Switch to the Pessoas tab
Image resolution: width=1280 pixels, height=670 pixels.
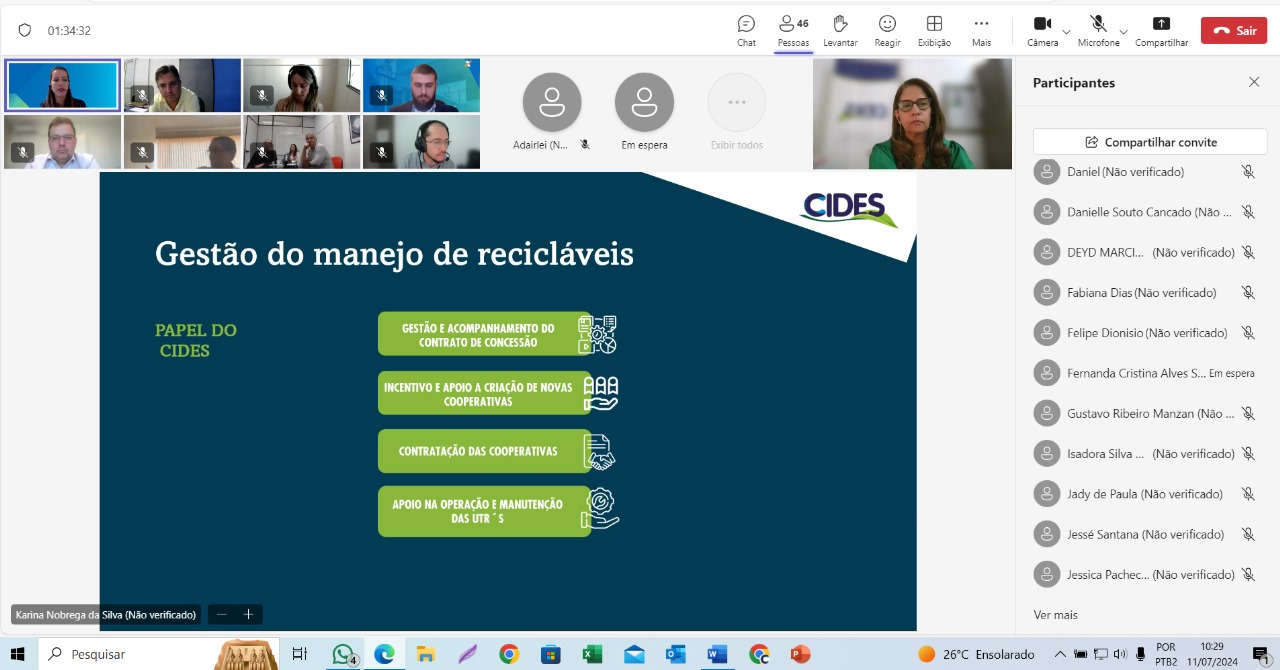point(793,30)
